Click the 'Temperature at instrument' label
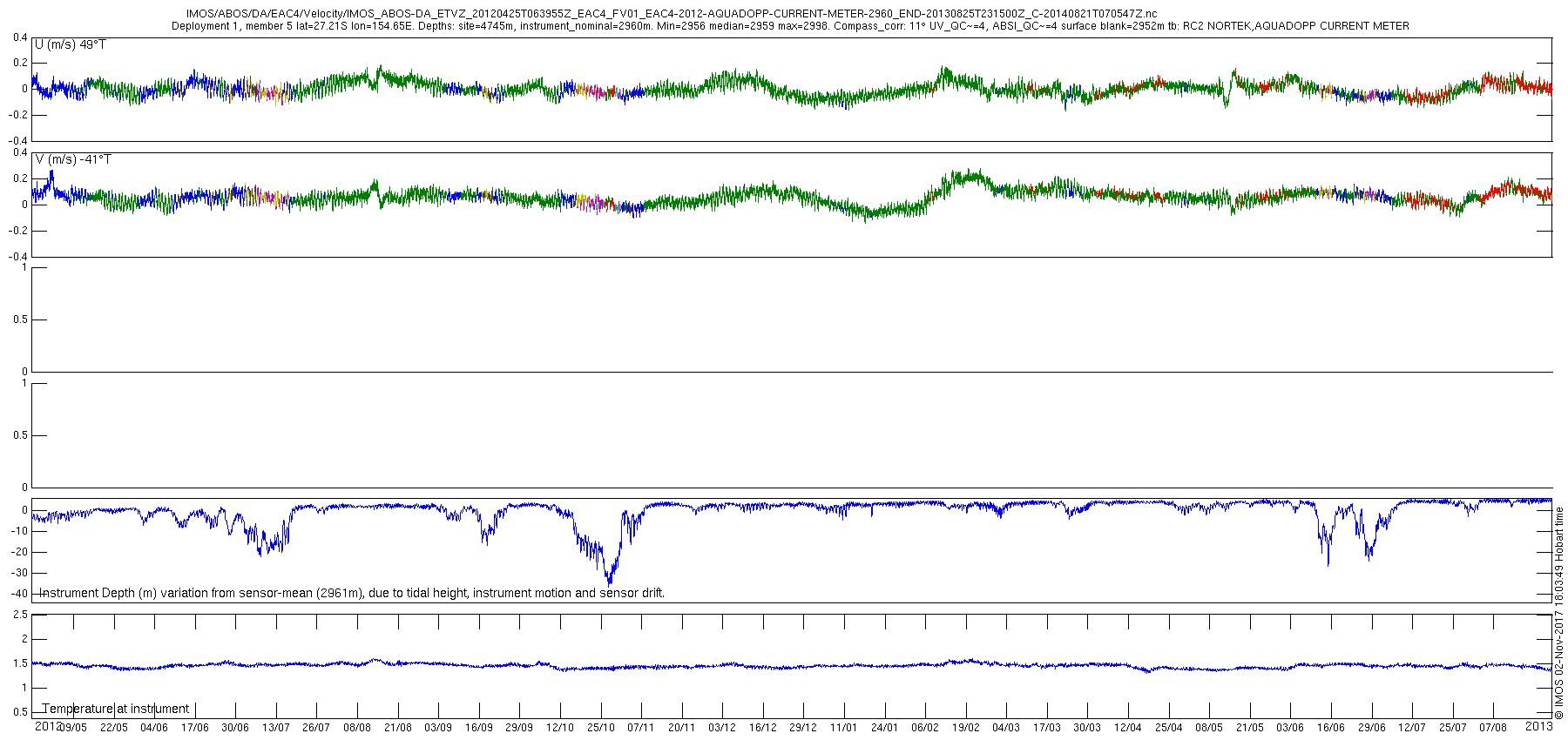This screenshot has width=1568, height=740. (116, 709)
